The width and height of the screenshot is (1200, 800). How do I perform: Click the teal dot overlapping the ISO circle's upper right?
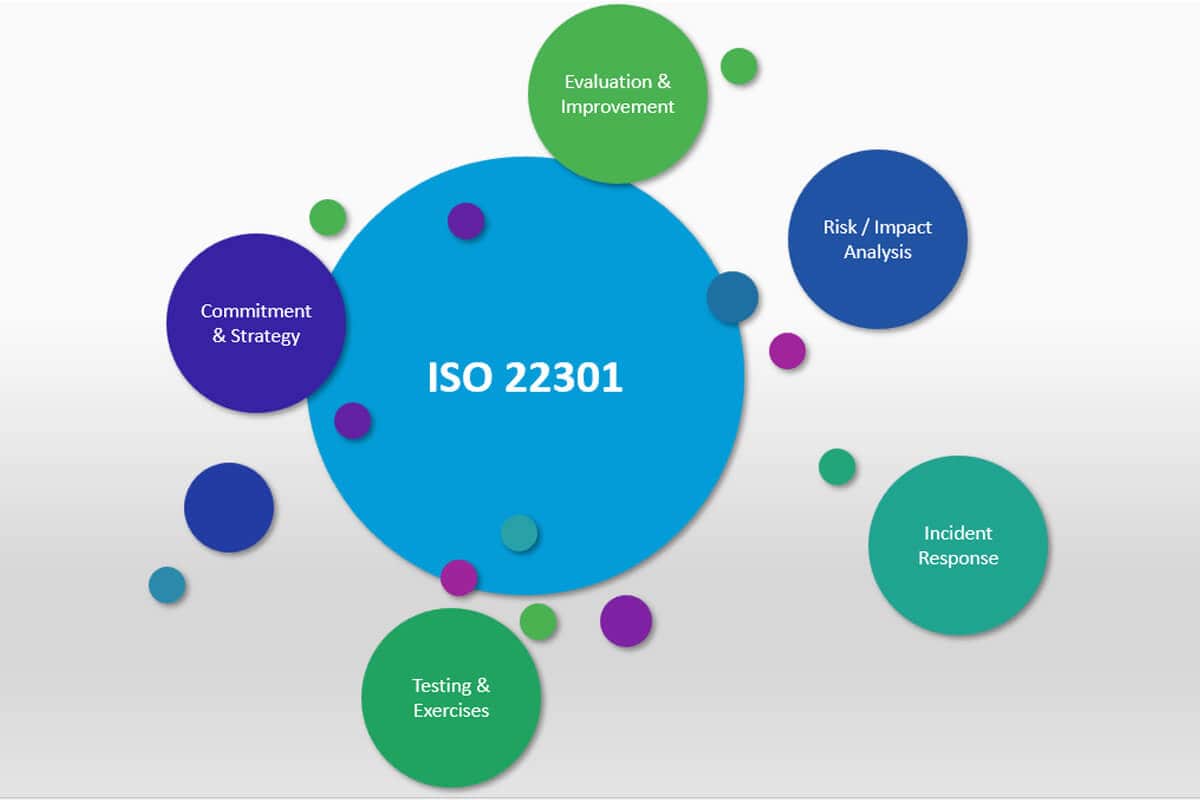click(x=731, y=298)
